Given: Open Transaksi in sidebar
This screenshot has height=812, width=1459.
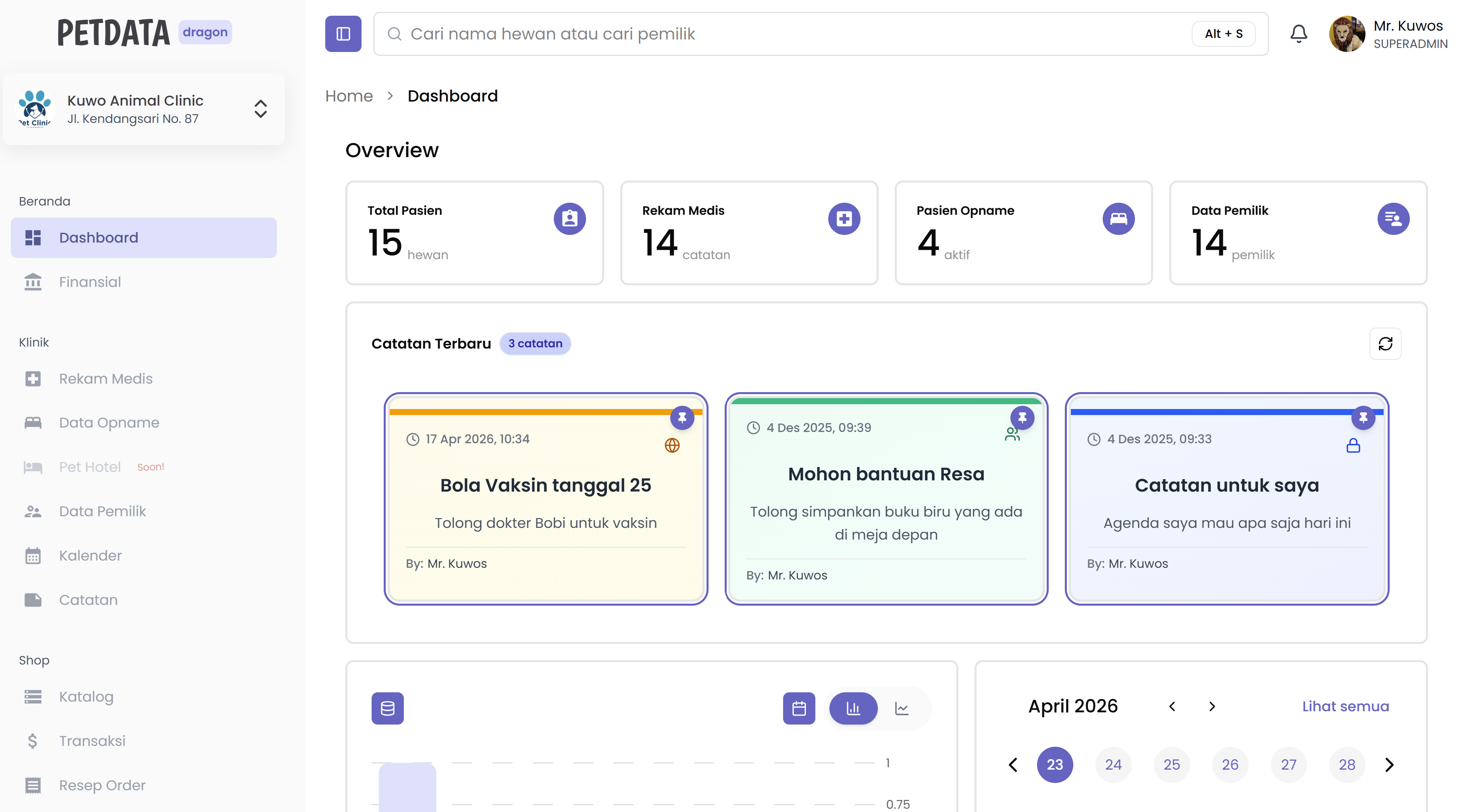Looking at the screenshot, I should point(144,741).
